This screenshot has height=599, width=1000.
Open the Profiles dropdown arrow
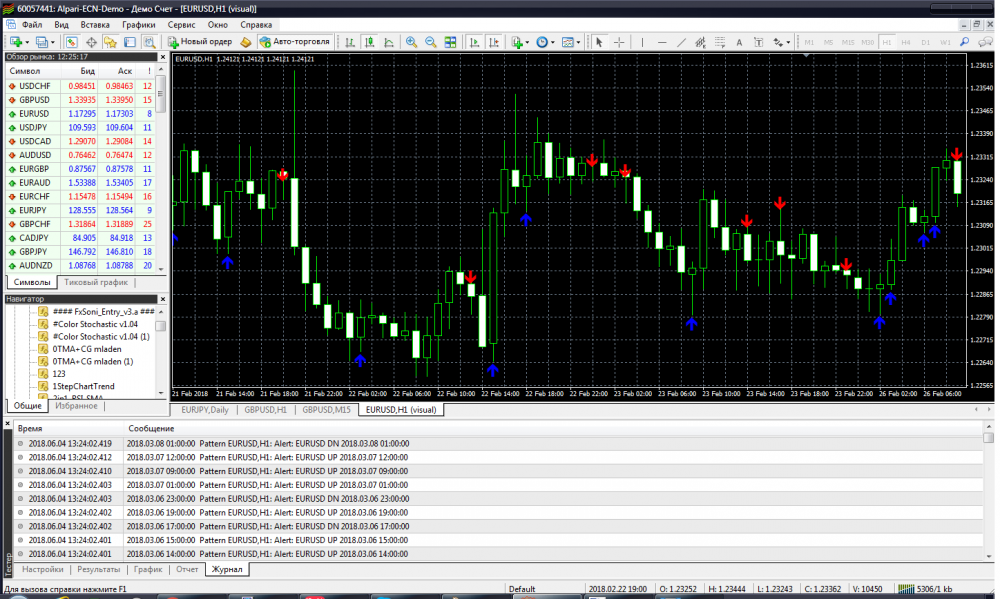(52, 42)
